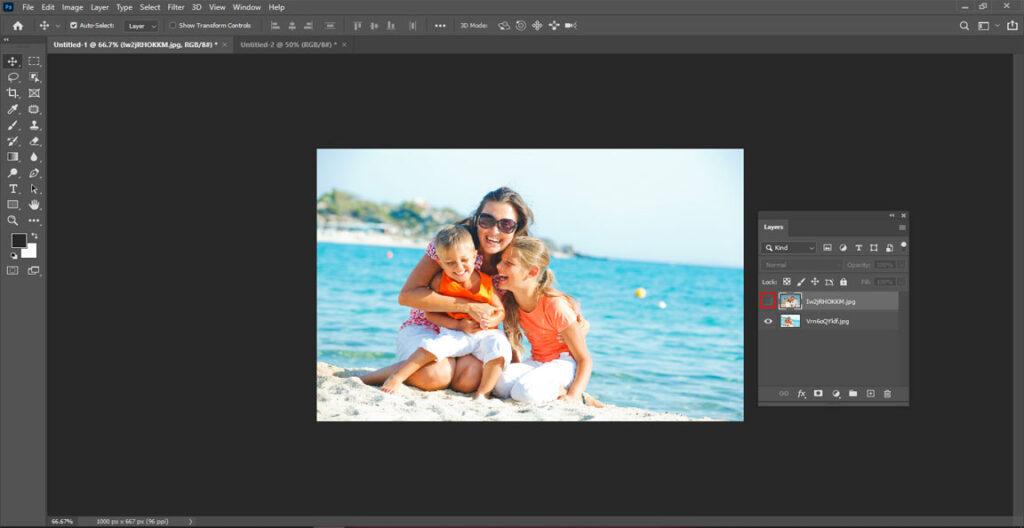Select the Eyedropper tool
The width and height of the screenshot is (1024, 528).
click(x=12, y=109)
